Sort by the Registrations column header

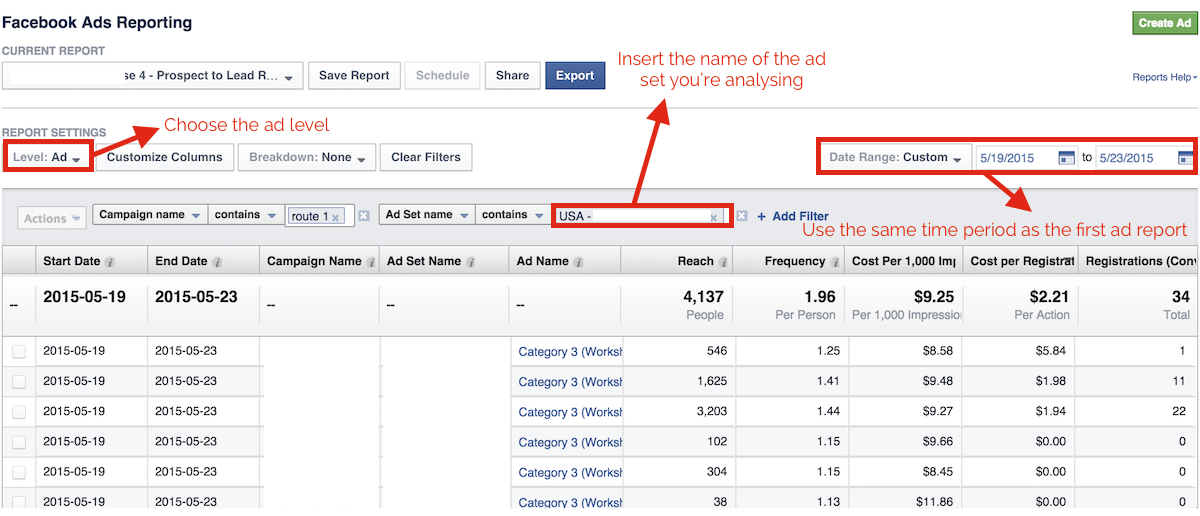(x=1137, y=262)
